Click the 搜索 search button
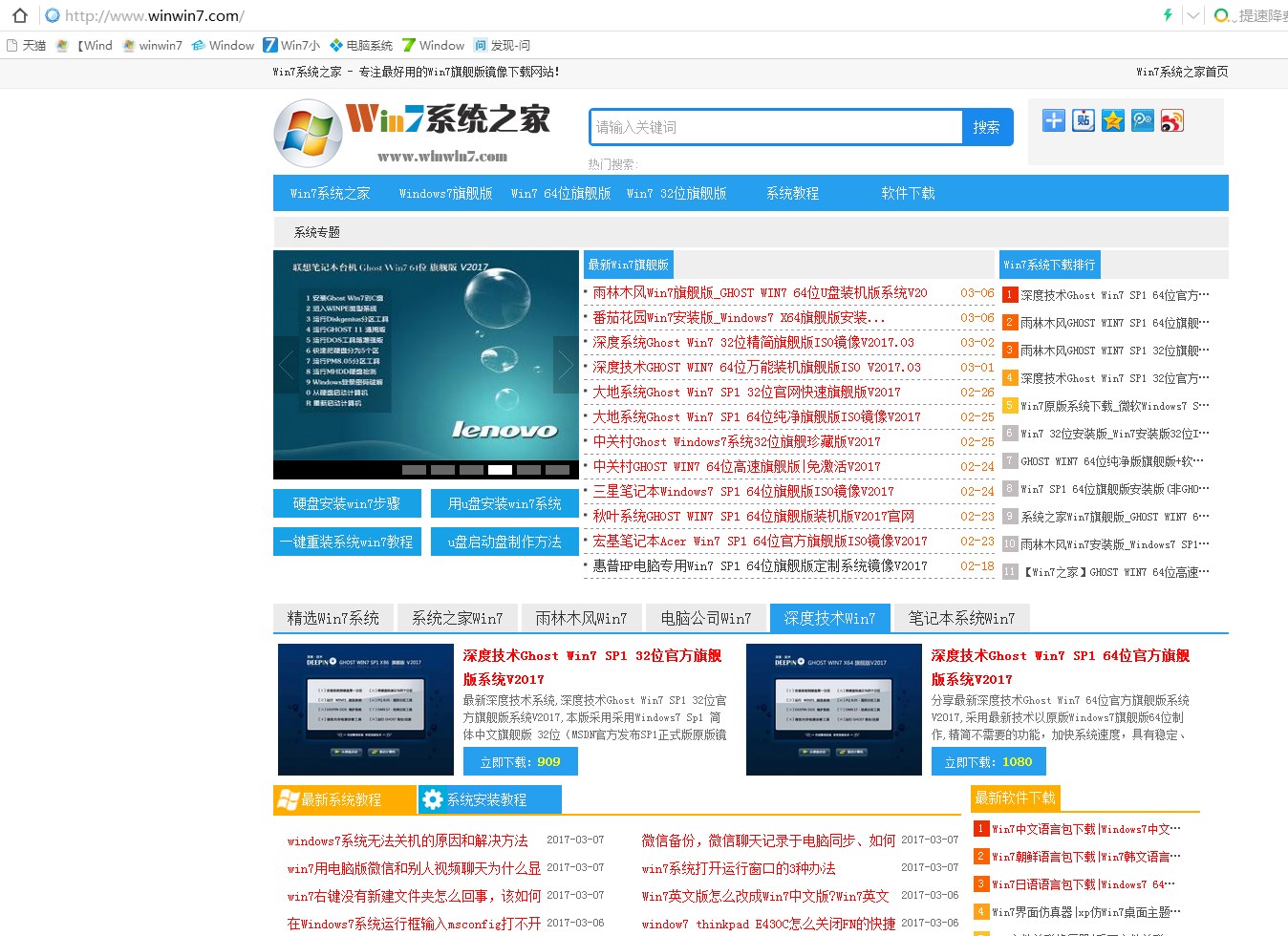Screen dimensions: 1288x936 (x=987, y=127)
